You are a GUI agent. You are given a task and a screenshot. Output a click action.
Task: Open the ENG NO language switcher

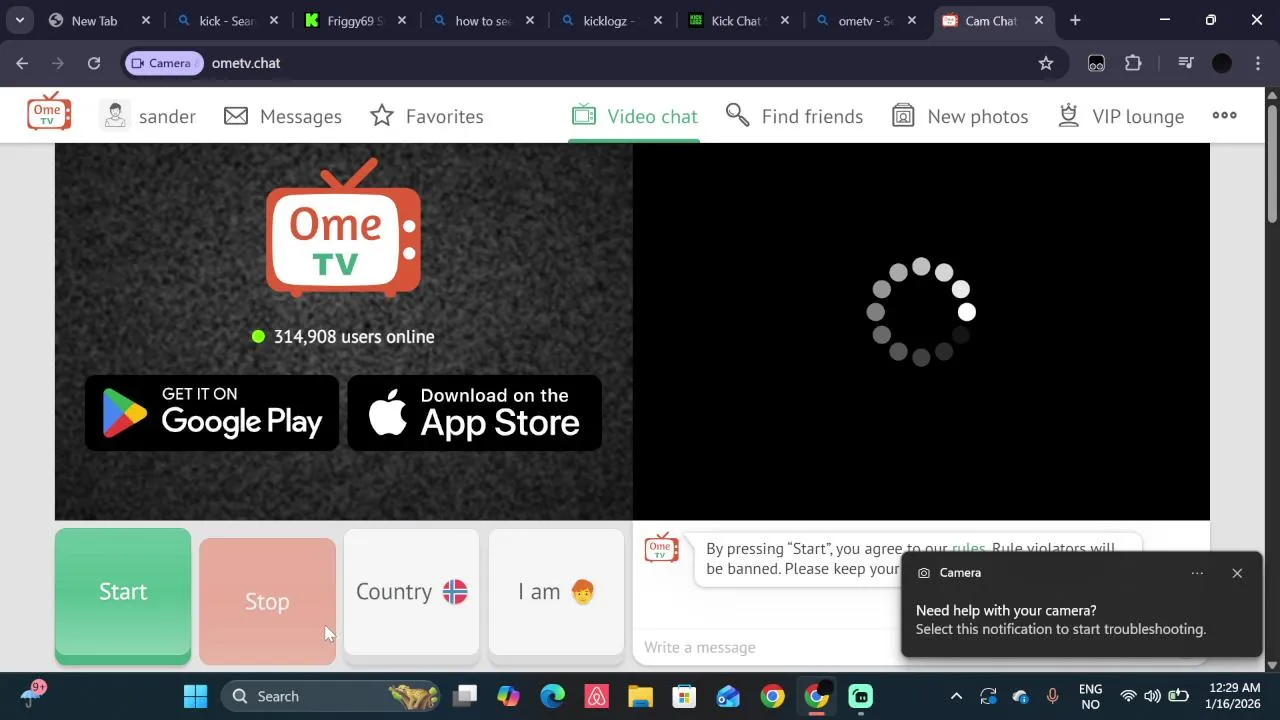click(x=1090, y=696)
